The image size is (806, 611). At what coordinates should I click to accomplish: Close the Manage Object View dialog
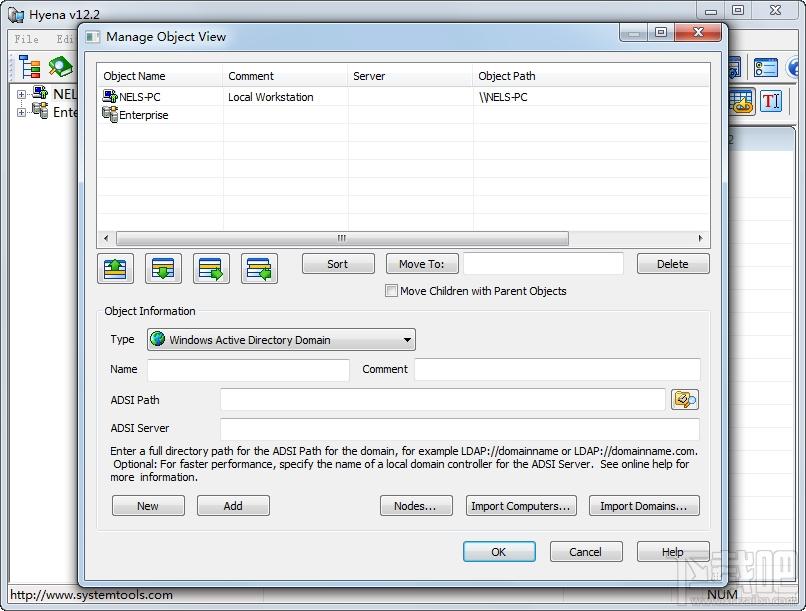698,32
